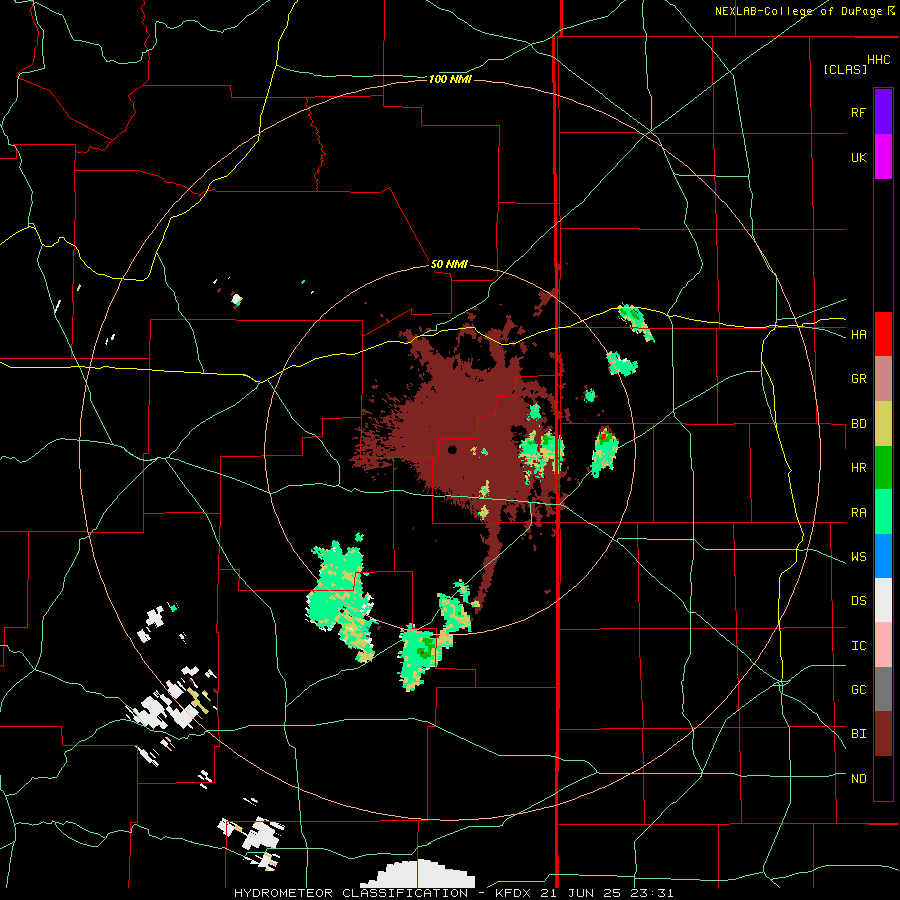Click the ND legend label

coord(858,778)
